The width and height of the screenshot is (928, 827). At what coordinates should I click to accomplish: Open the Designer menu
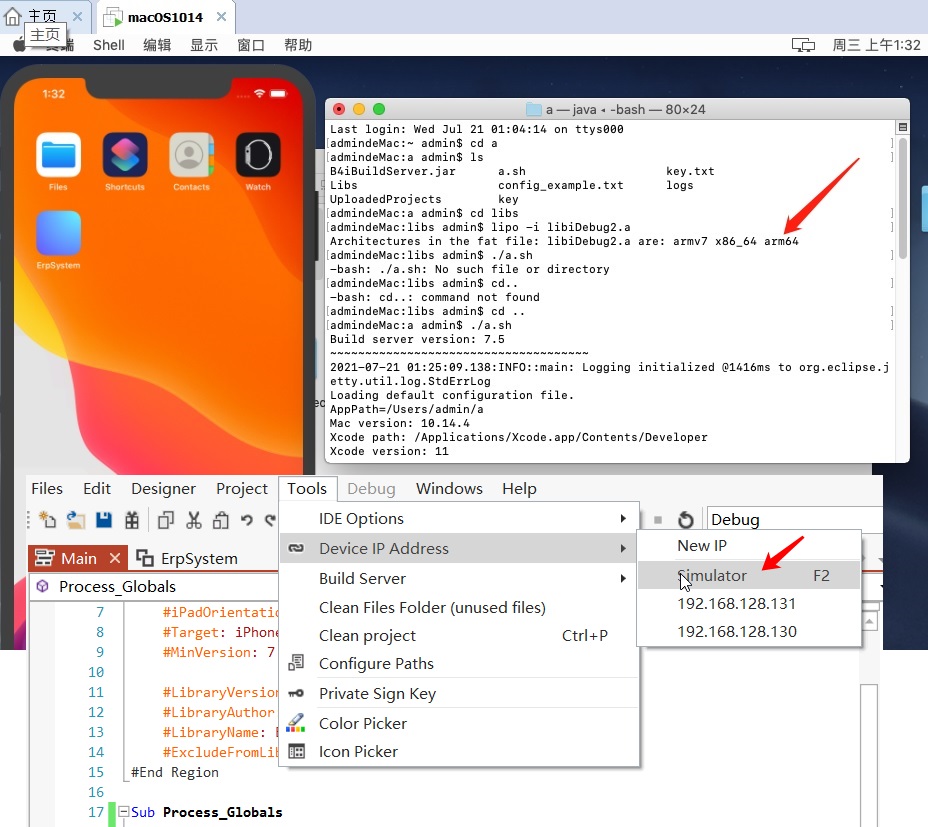pyautogui.click(x=163, y=488)
